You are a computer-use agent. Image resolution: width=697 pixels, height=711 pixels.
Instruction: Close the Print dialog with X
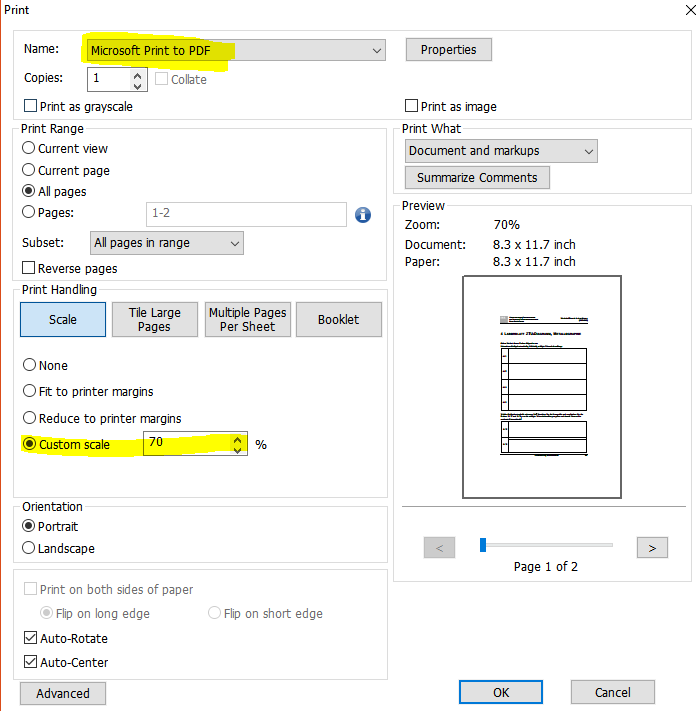tap(690, 10)
